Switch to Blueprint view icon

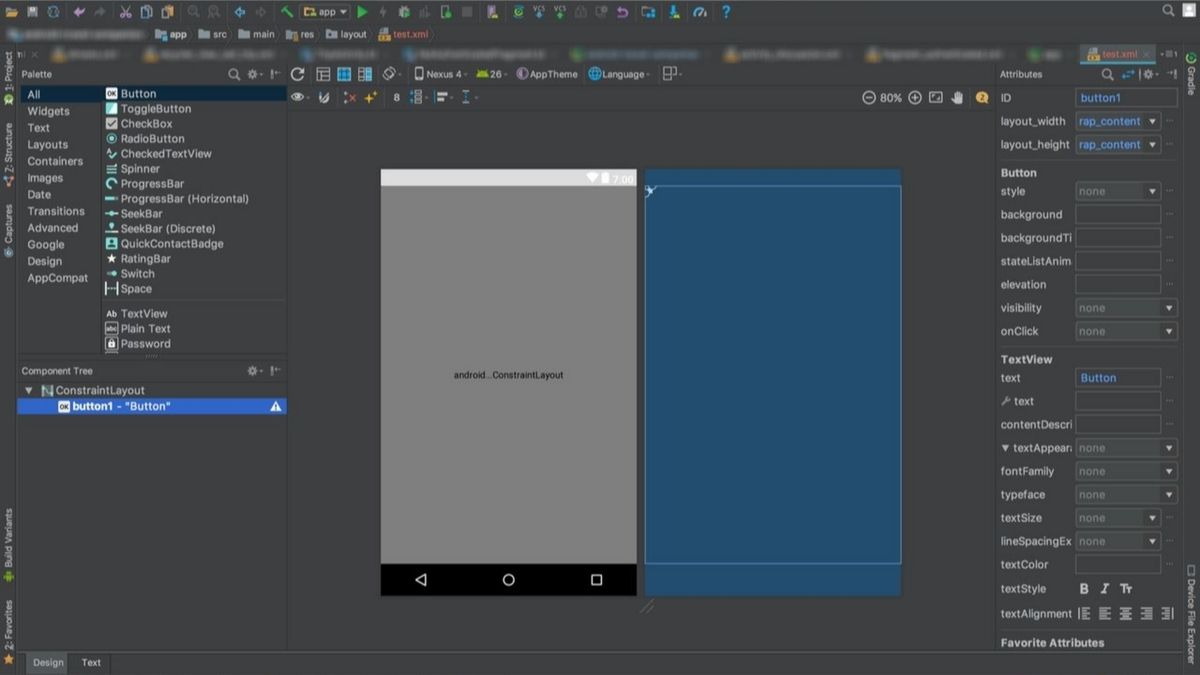click(344, 74)
